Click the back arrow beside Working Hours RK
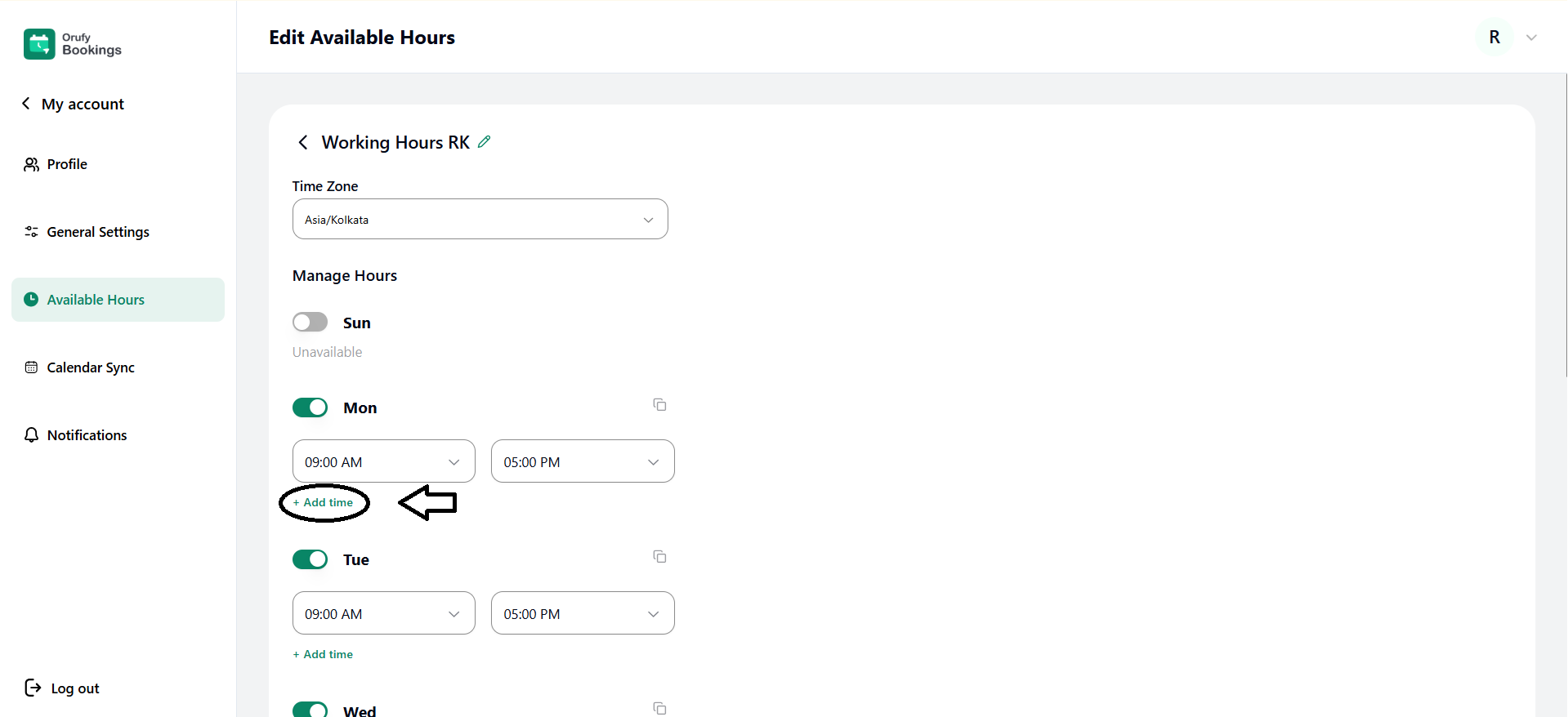Screen dimensions: 1568x717 [x=303, y=143]
